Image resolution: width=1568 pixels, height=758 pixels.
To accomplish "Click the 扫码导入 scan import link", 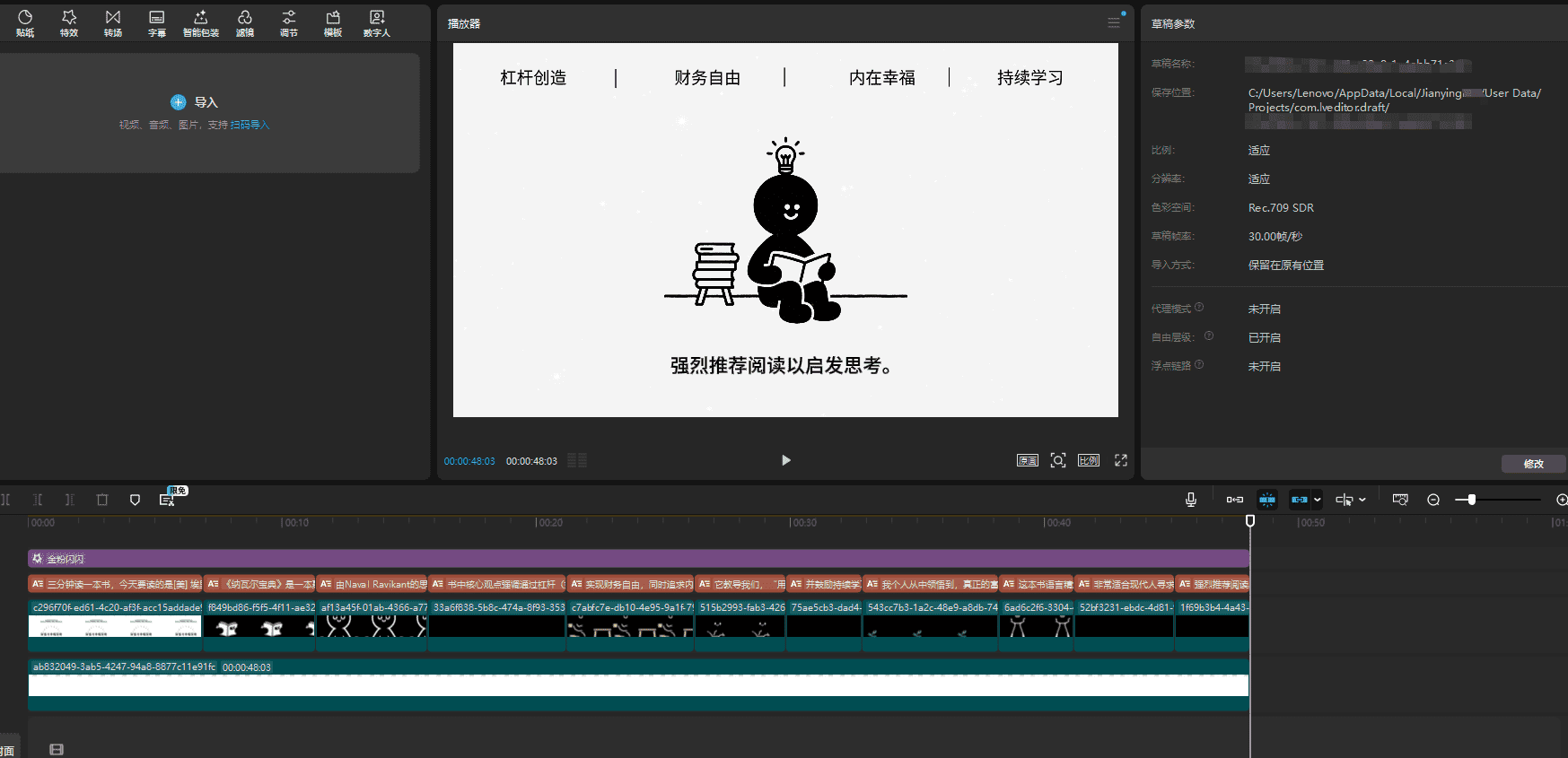I will 250,125.
